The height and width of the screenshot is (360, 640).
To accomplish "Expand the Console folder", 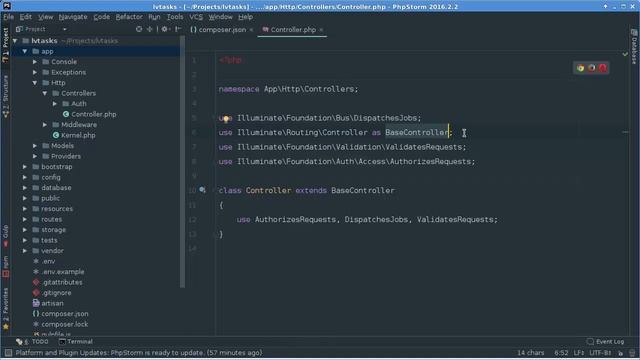I will pyautogui.click(x=35, y=62).
